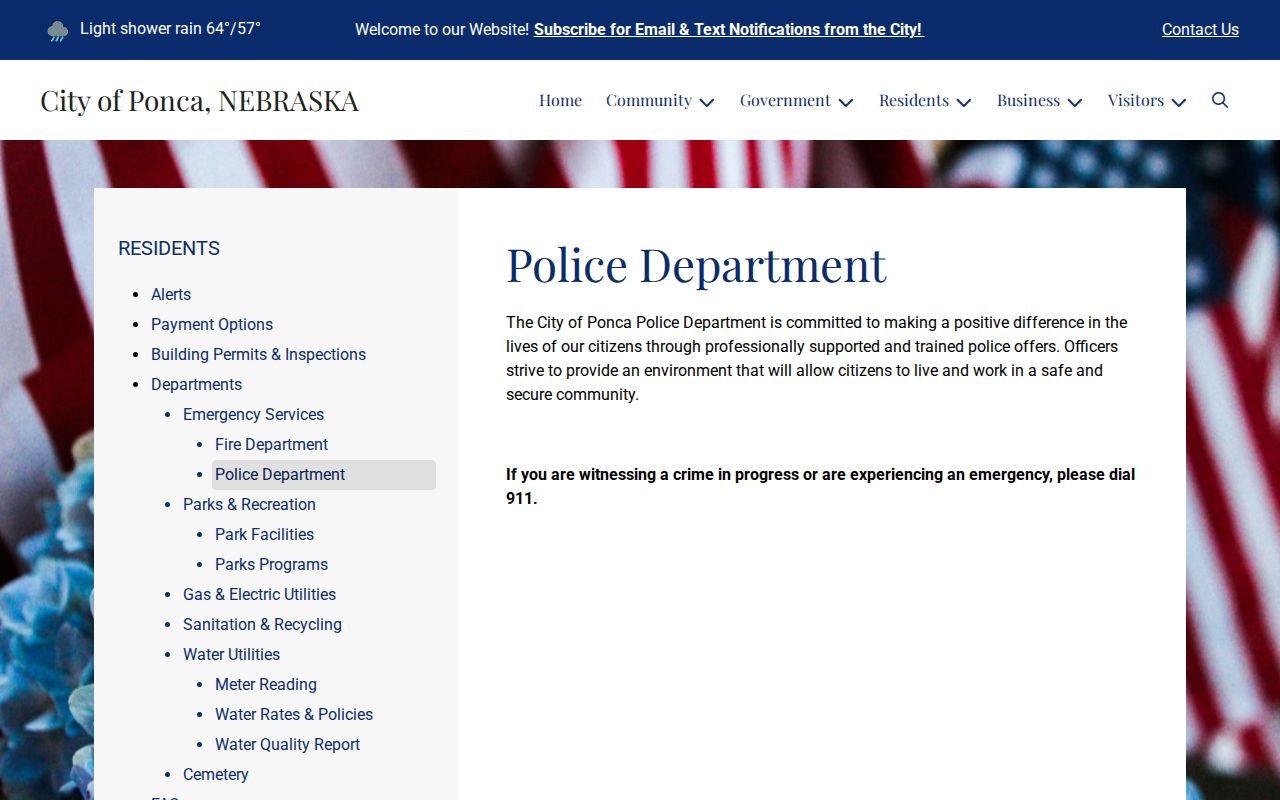Open Meter Reading in the sidebar
This screenshot has width=1280, height=800.
point(266,684)
